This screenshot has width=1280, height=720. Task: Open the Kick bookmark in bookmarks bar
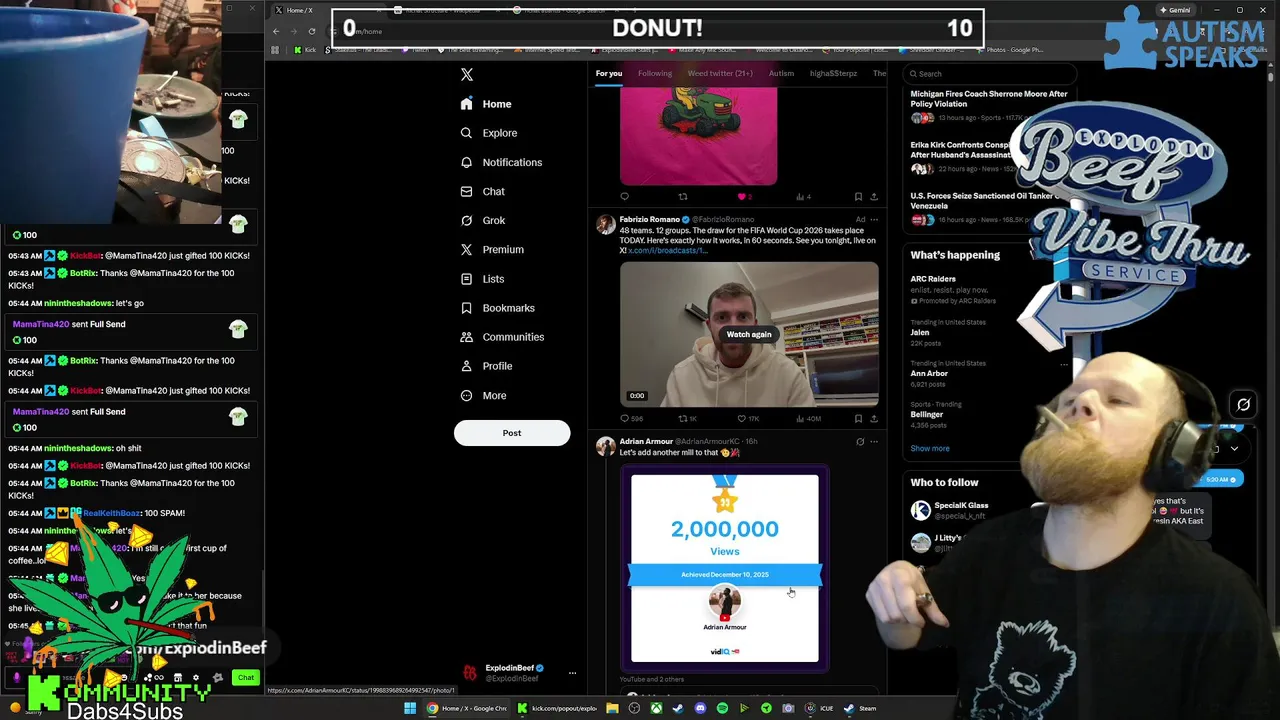tap(305, 49)
